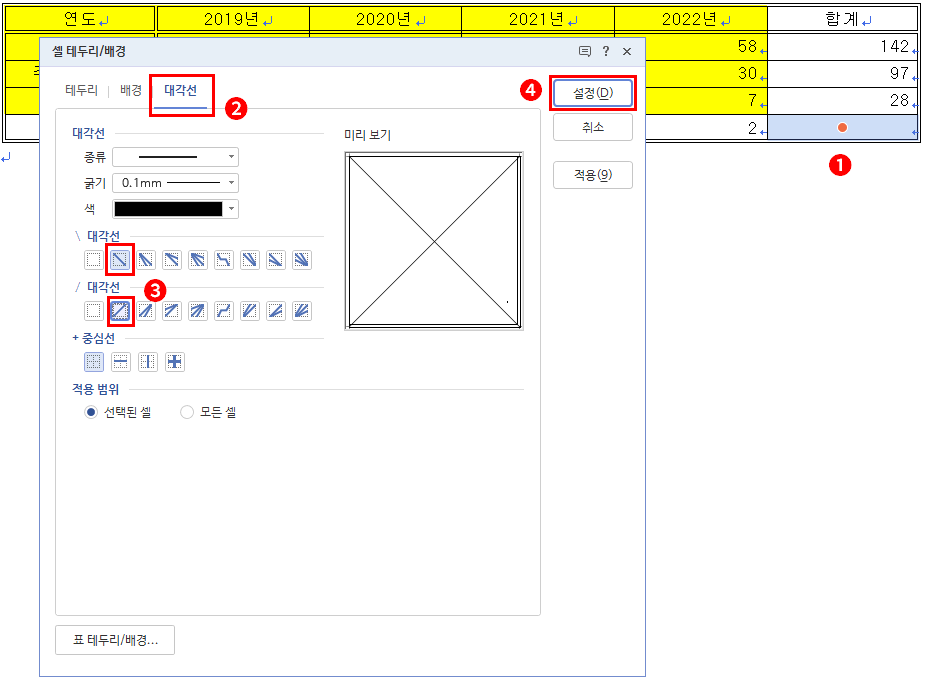This screenshot has width=926, height=684.
Task: Click the table cell containing 28
Action: (x=843, y=101)
